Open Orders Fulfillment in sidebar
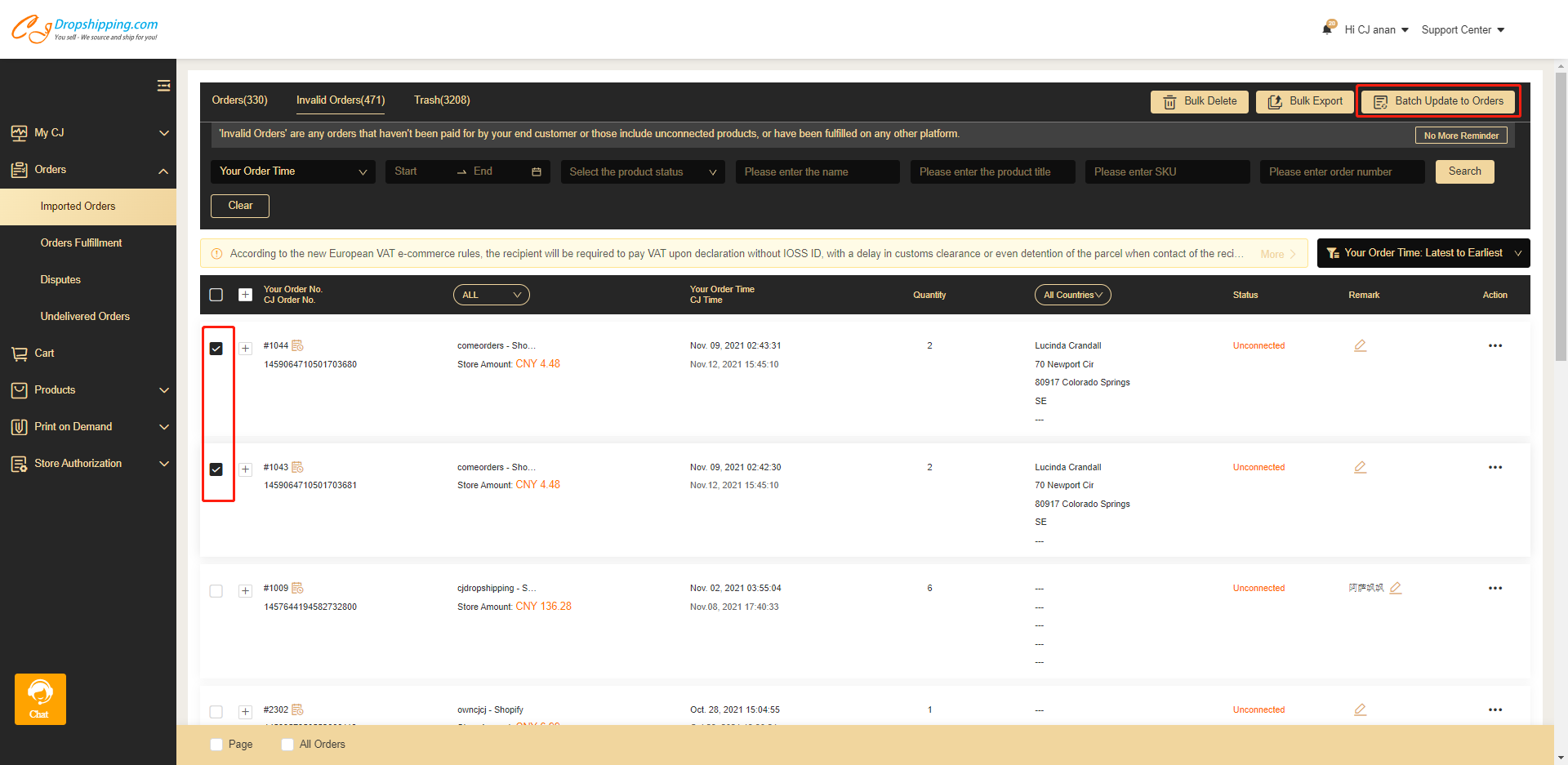Screen dimensions: 1568x765 (x=81, y=243)
